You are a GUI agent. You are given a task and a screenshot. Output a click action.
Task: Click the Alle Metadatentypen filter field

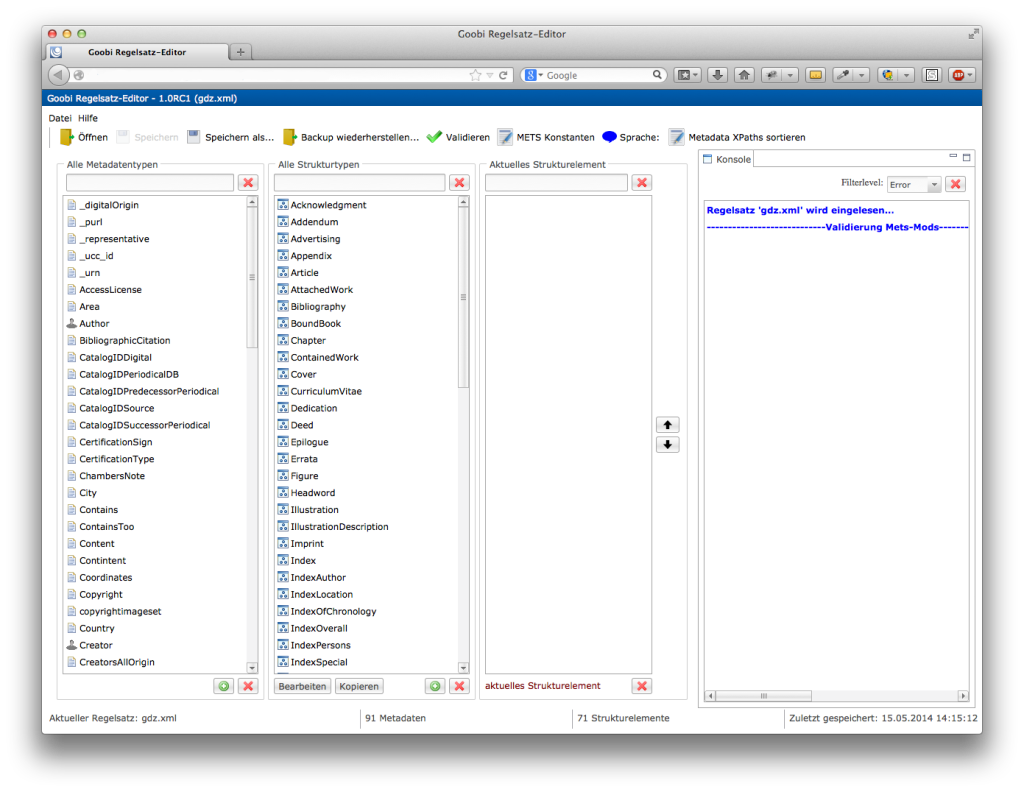pyautogui.click(x=150, y=183)
